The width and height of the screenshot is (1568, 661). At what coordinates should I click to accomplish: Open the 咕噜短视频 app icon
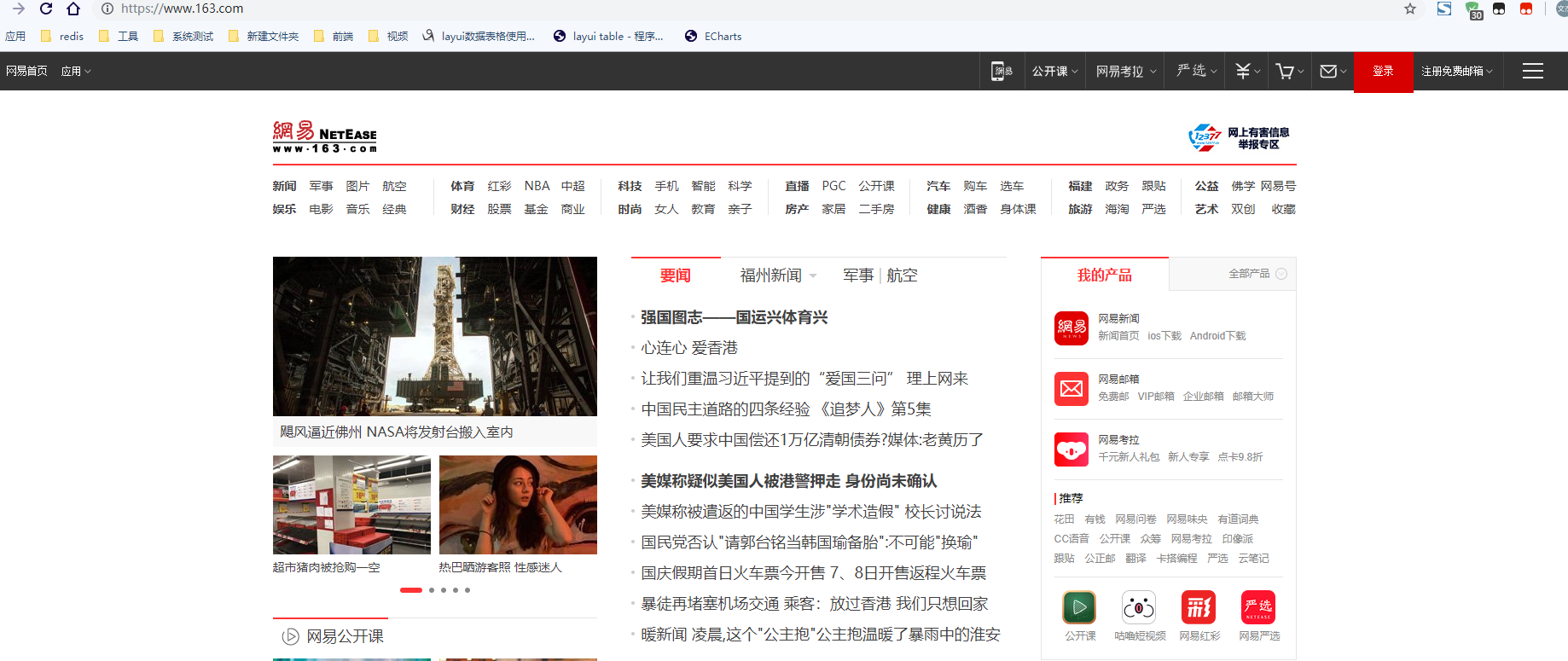pyautogui.click(x=1139, y=607)
